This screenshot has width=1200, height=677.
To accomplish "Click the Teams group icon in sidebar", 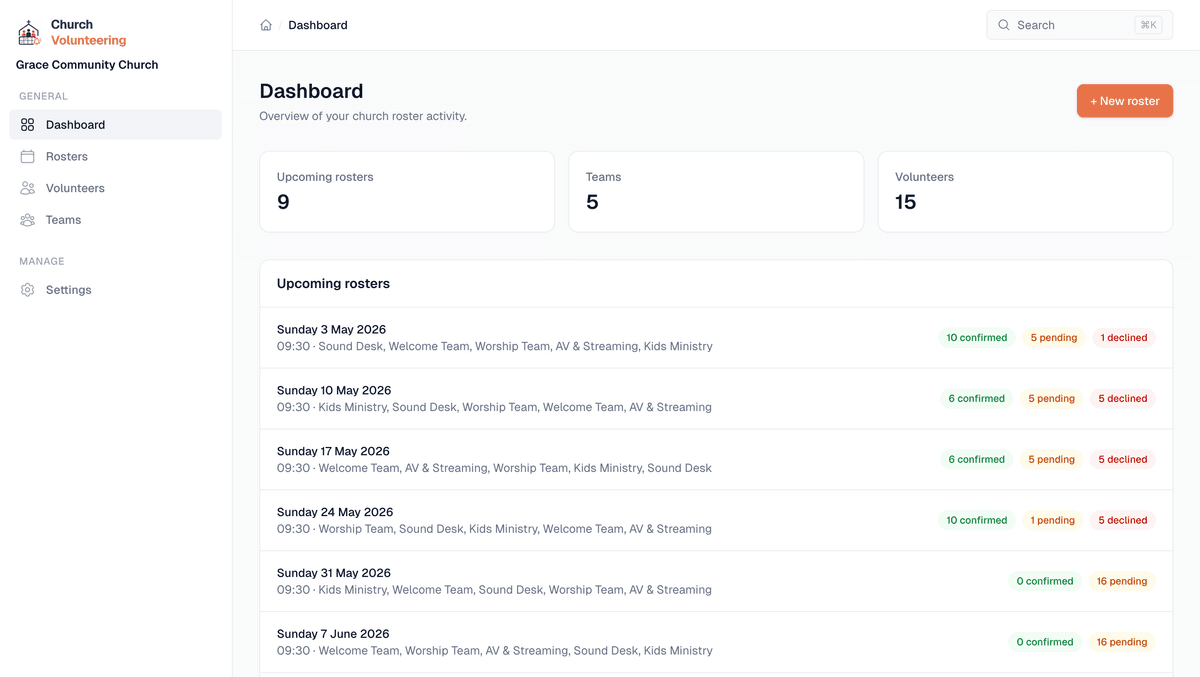I will click(28, 220).
